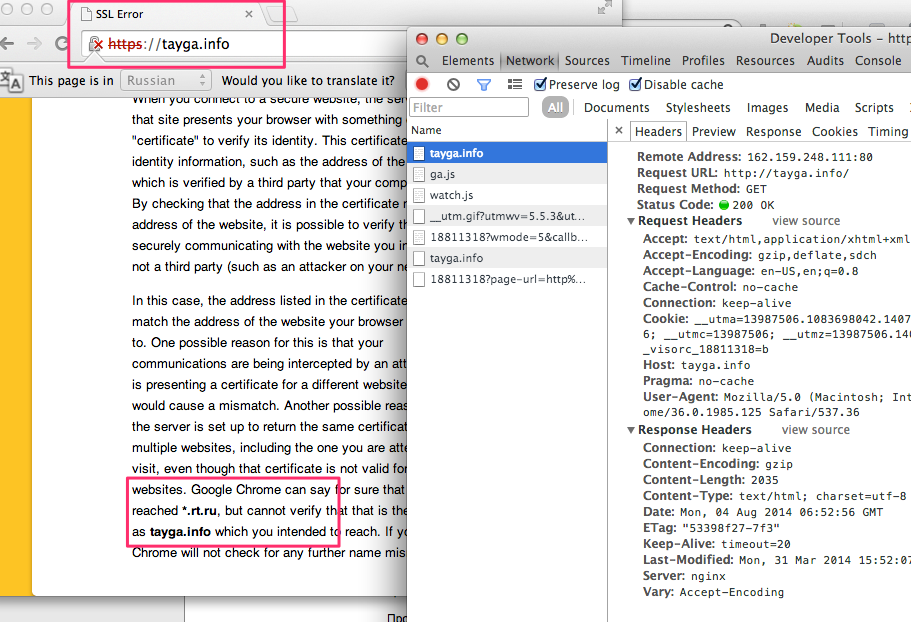Select the Response detail tab
The image size is (911, 622).
click(x=773, y=132)
